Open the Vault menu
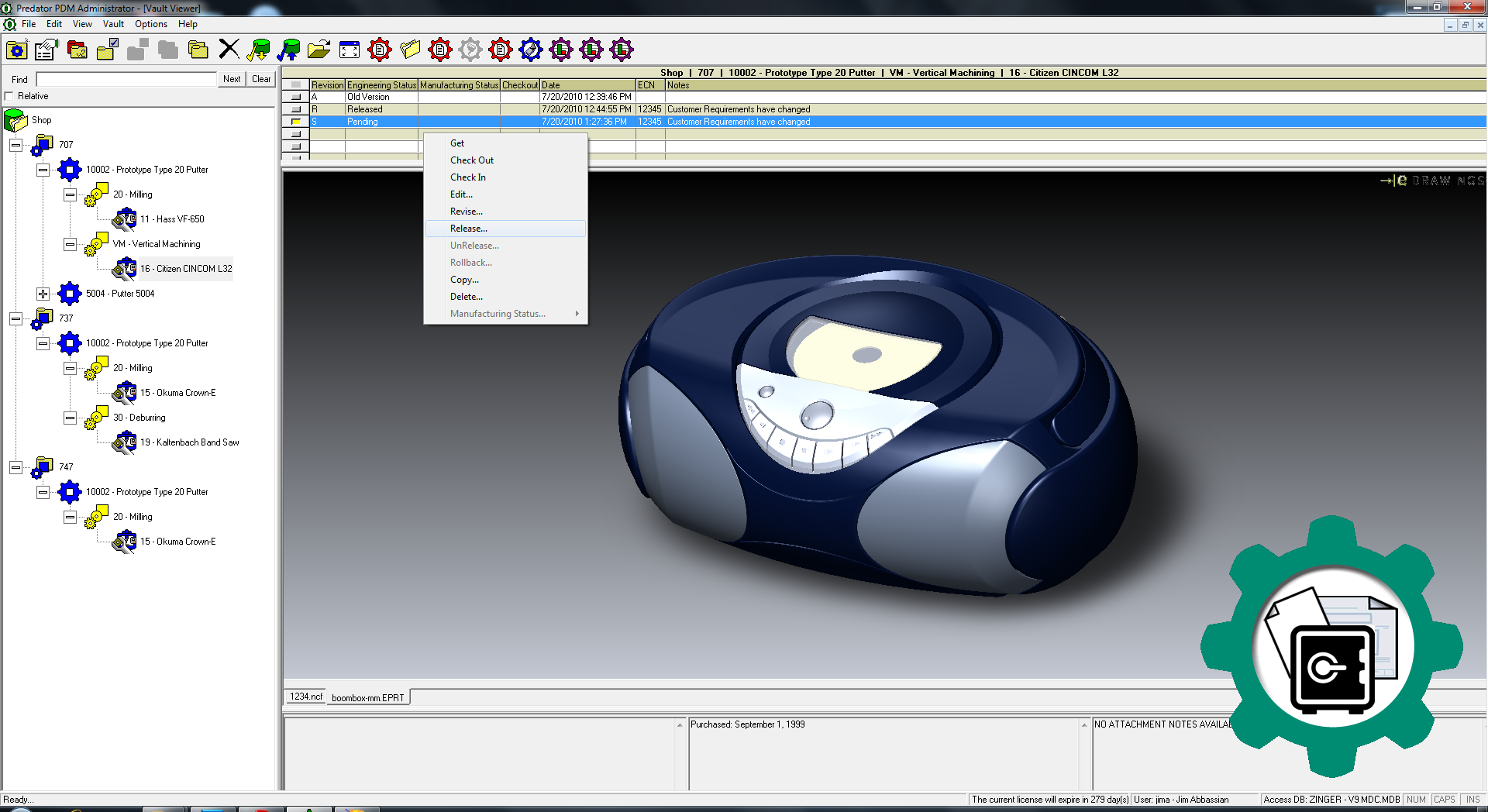Viewport: 1488px width, 812px height. (113, 24)
